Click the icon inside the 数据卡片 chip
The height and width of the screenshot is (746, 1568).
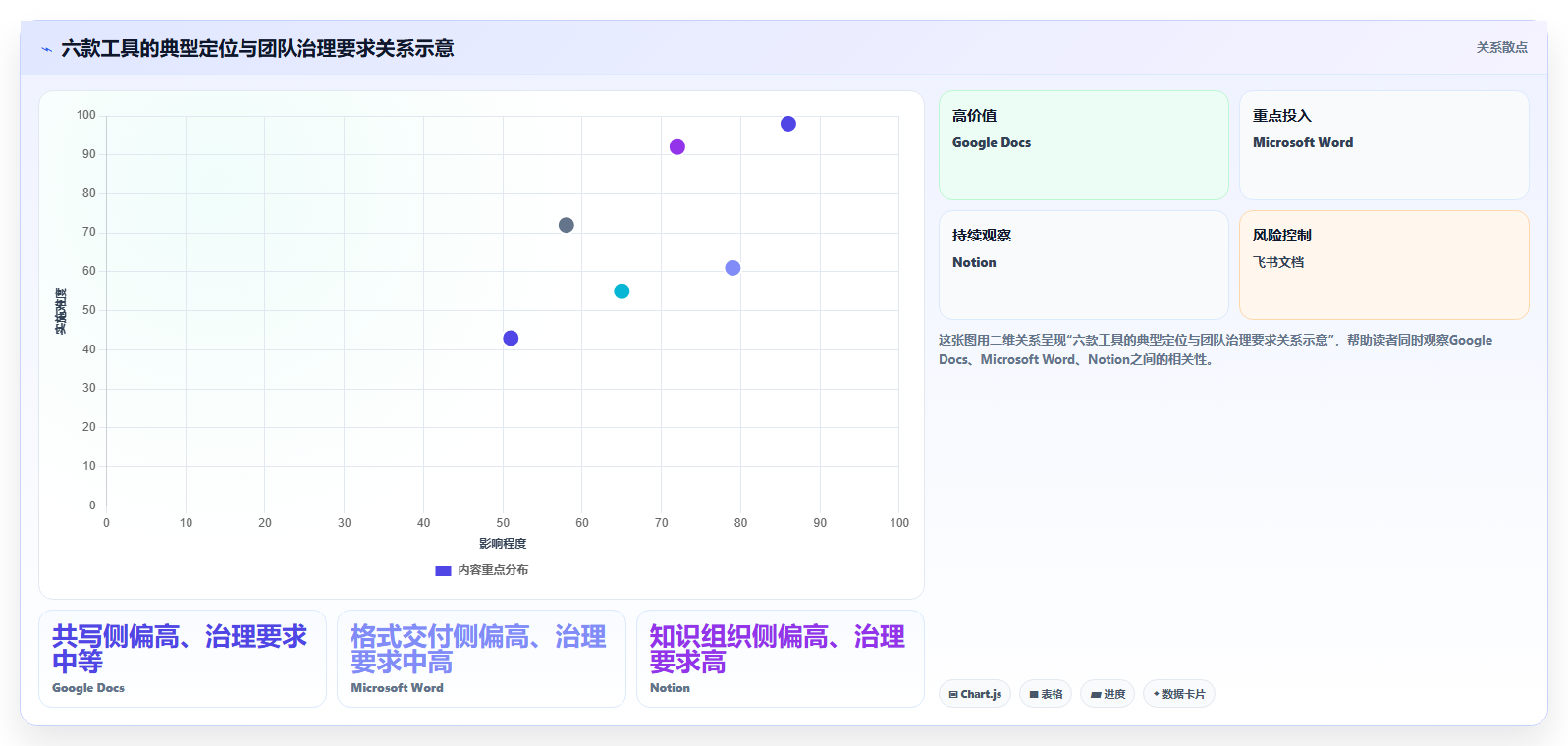pos(1157,694)
